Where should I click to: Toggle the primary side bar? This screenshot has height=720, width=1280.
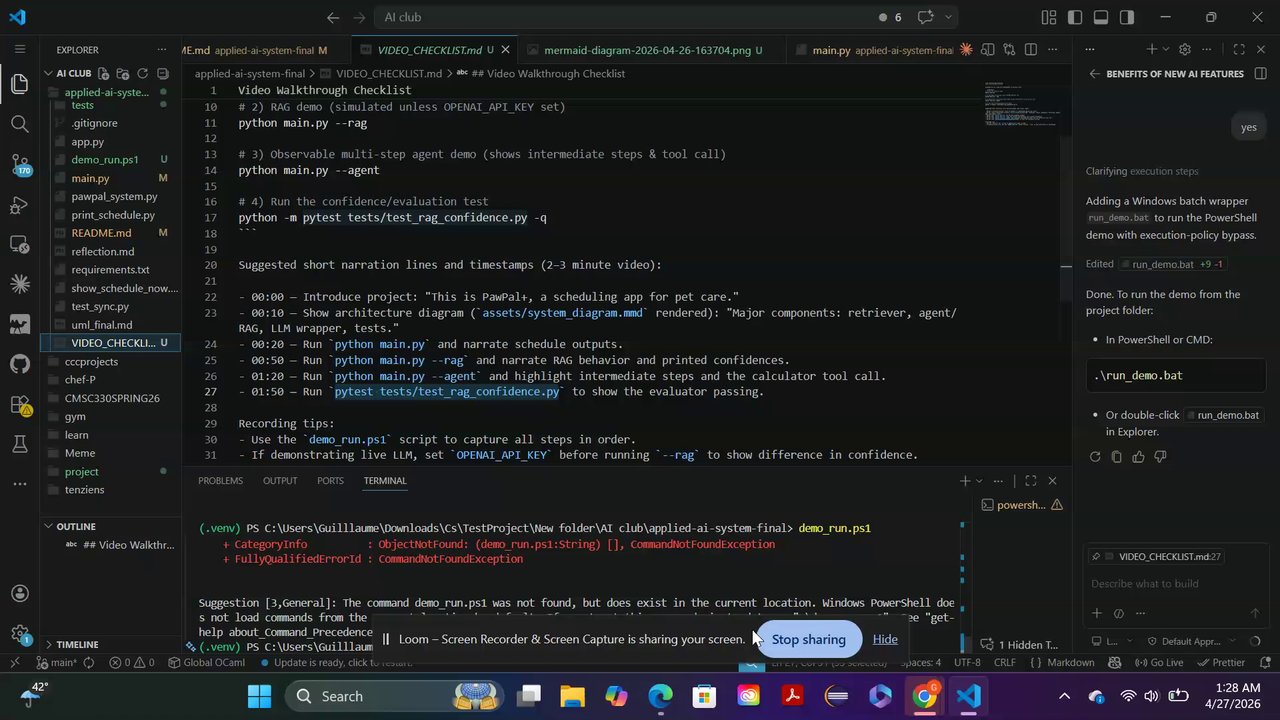[x=1075, y=17]
